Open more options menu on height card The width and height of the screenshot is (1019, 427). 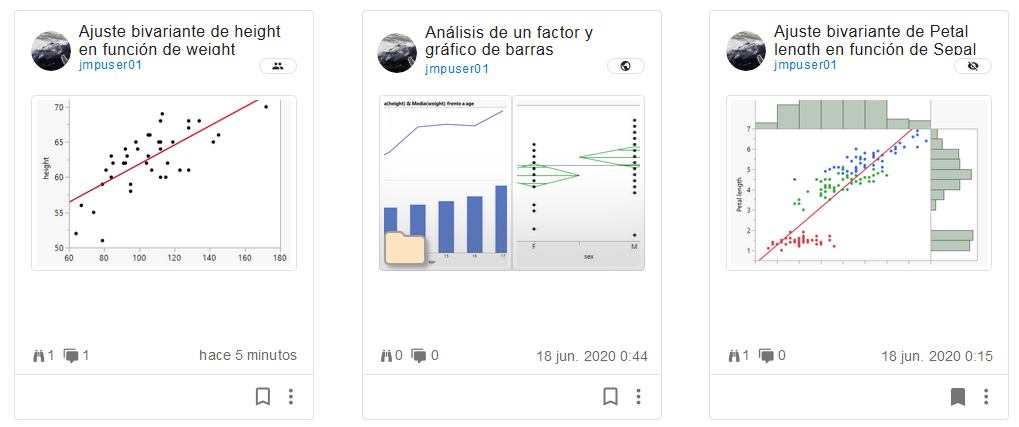(291, 397)
